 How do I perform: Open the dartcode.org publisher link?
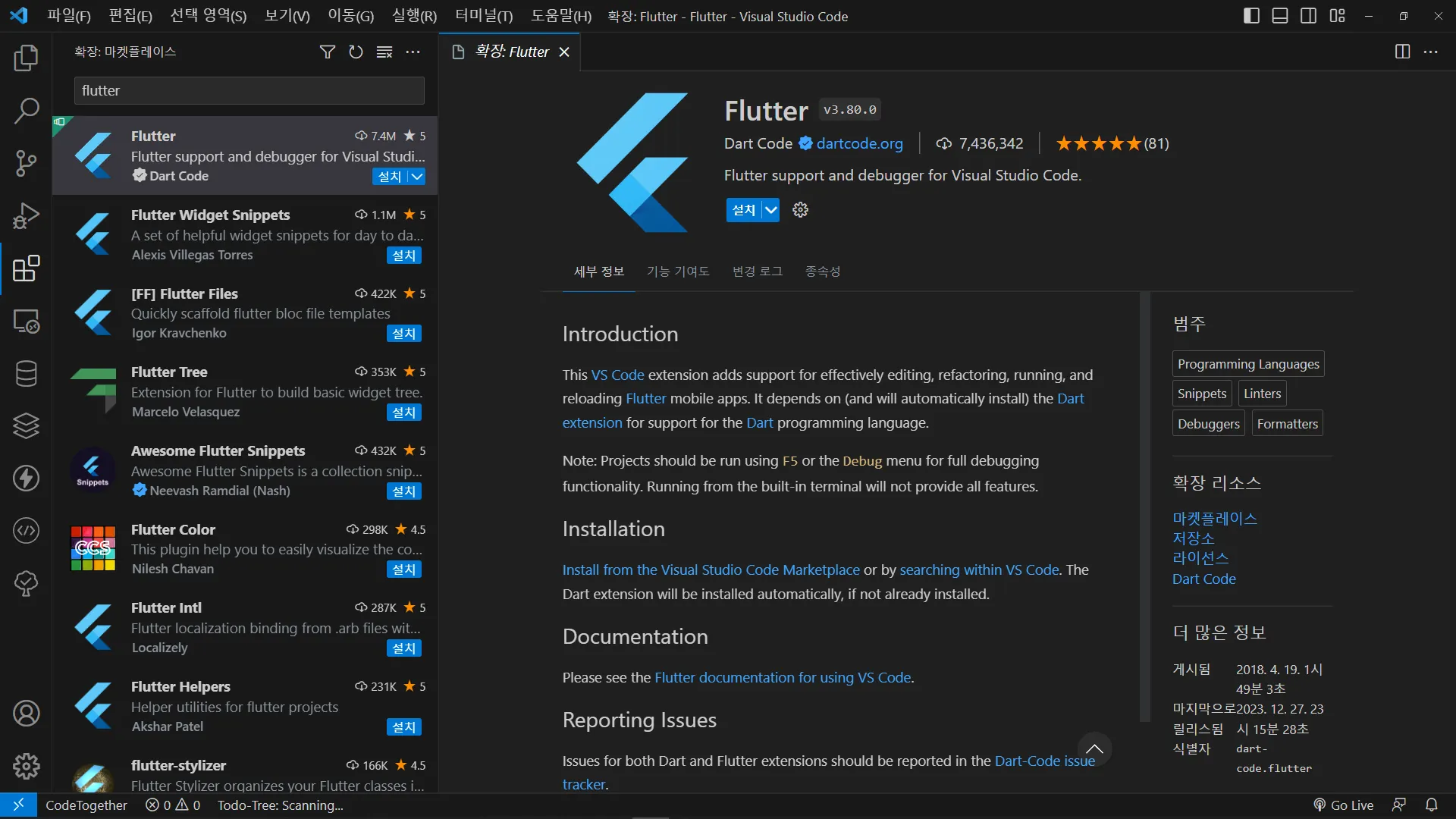pos(859,143)
